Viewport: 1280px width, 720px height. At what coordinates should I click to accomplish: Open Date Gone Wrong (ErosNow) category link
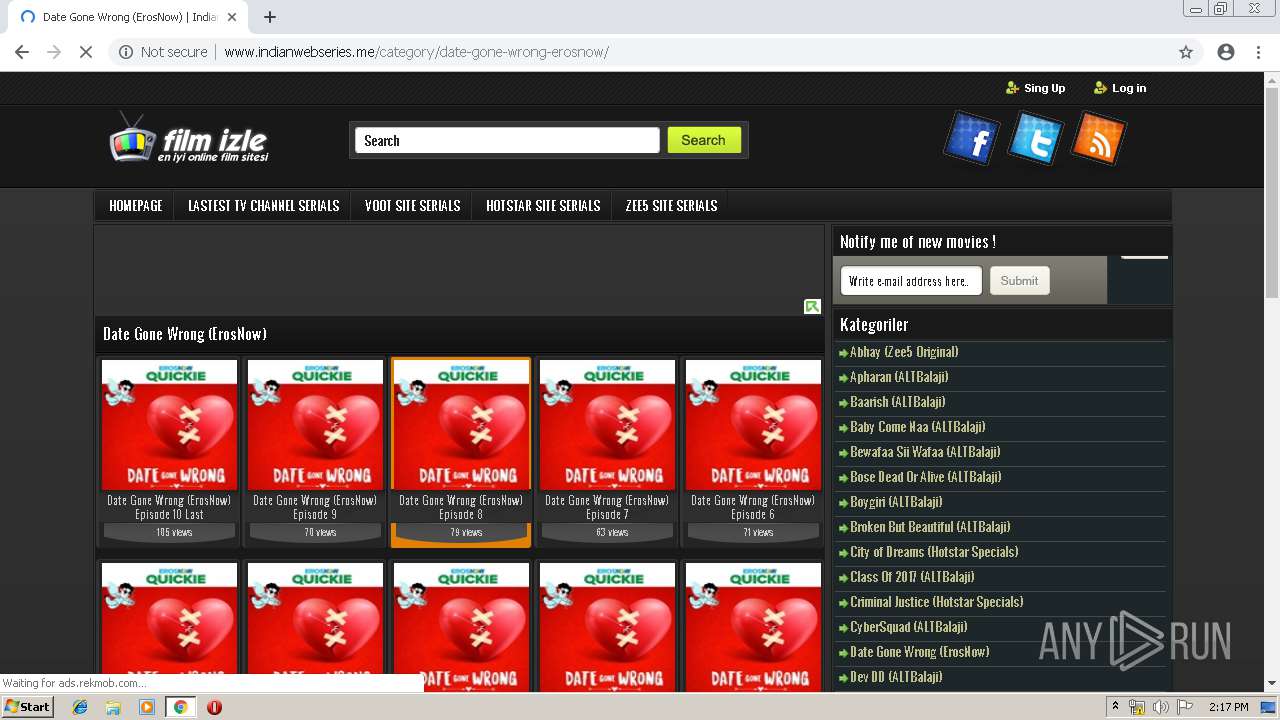pos(920,652)
